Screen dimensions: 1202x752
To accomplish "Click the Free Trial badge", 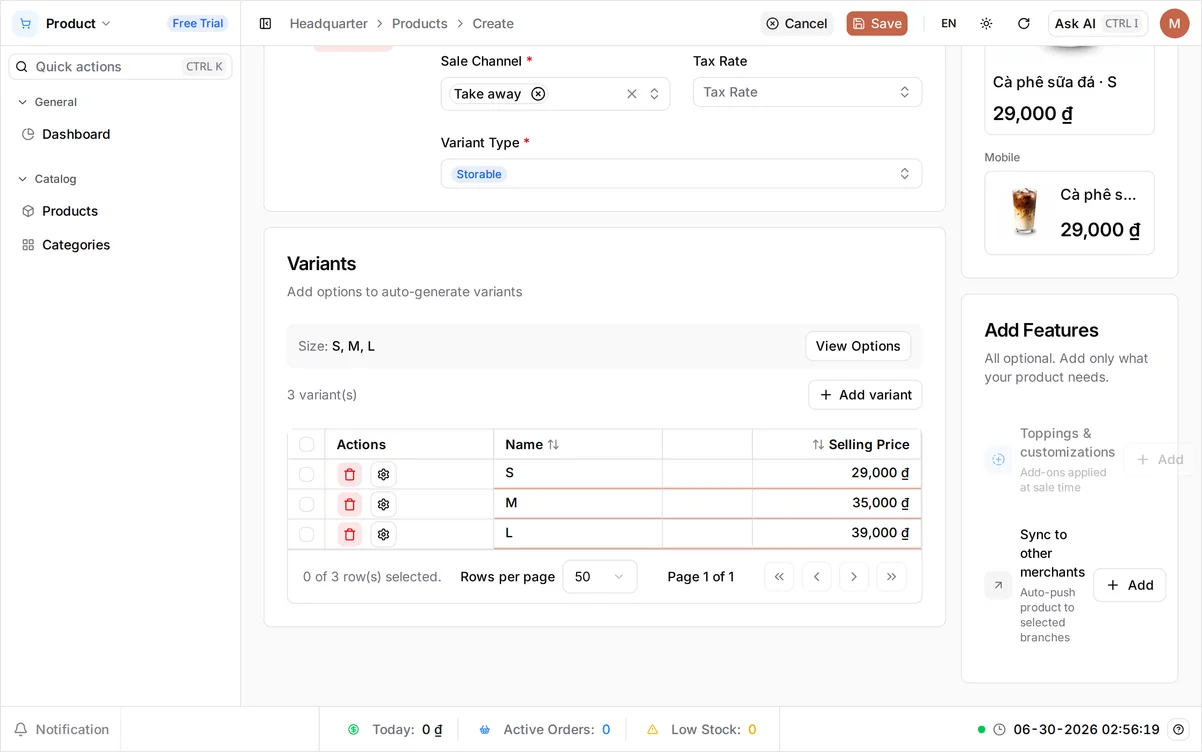I will click(198, 23).
